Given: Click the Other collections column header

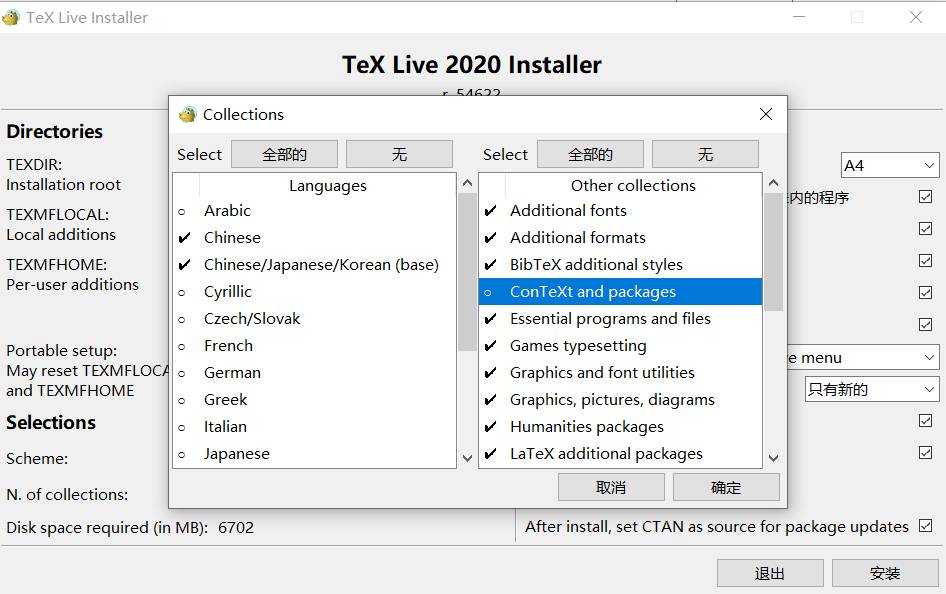Looking at the screenshot, I should [633, 186].
